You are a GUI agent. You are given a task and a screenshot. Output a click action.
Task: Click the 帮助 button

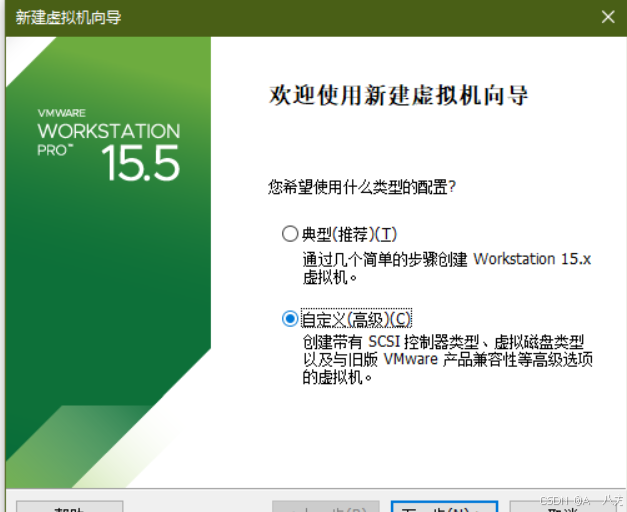click(69, 507)
